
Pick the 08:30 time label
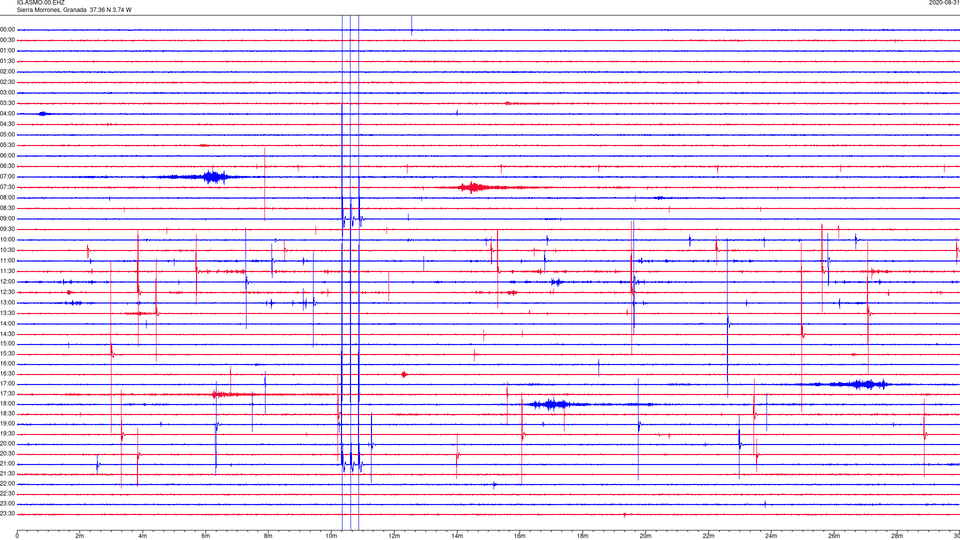[x=7, y=208]
